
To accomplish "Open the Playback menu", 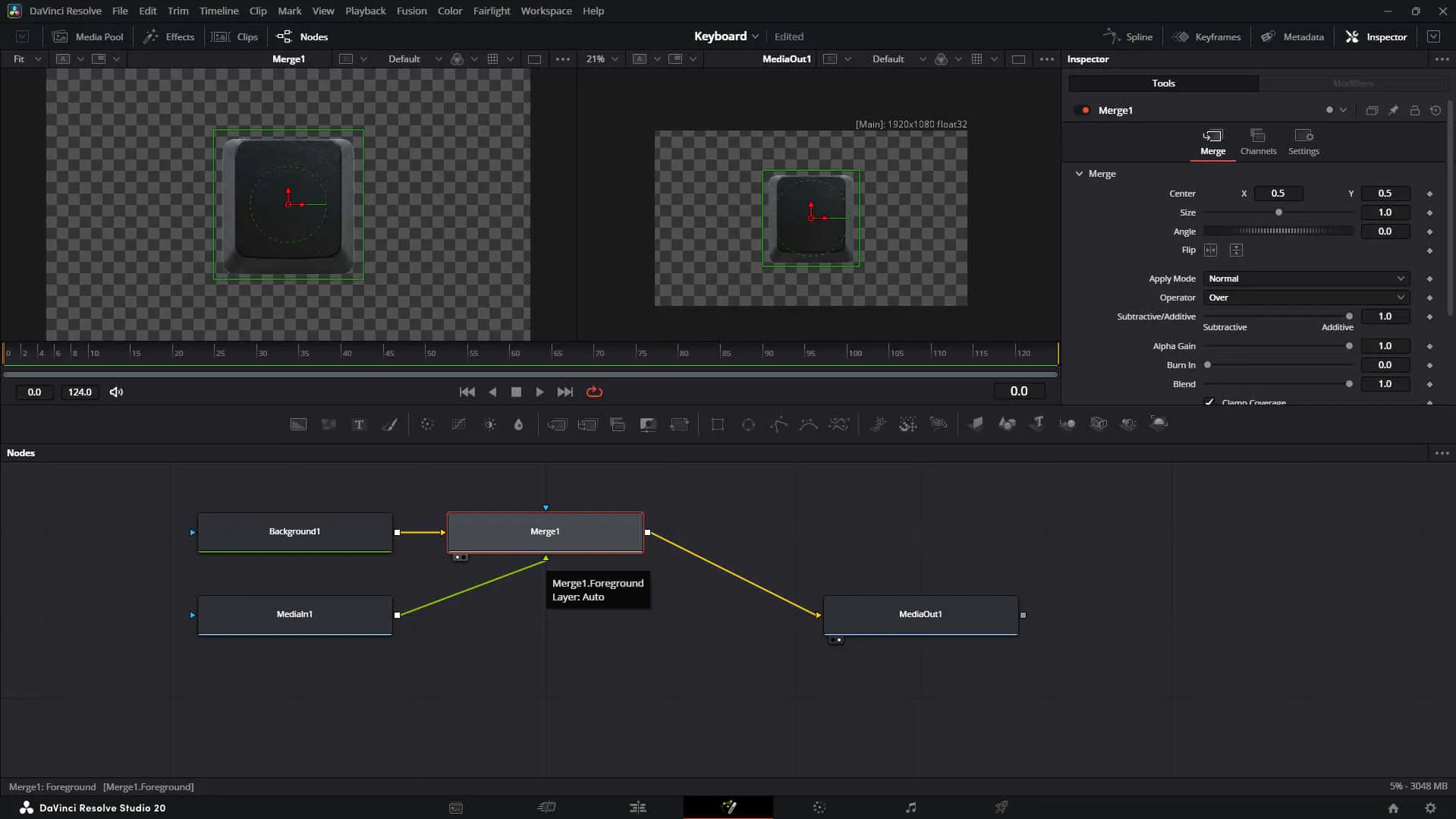I will click(365, 11).
